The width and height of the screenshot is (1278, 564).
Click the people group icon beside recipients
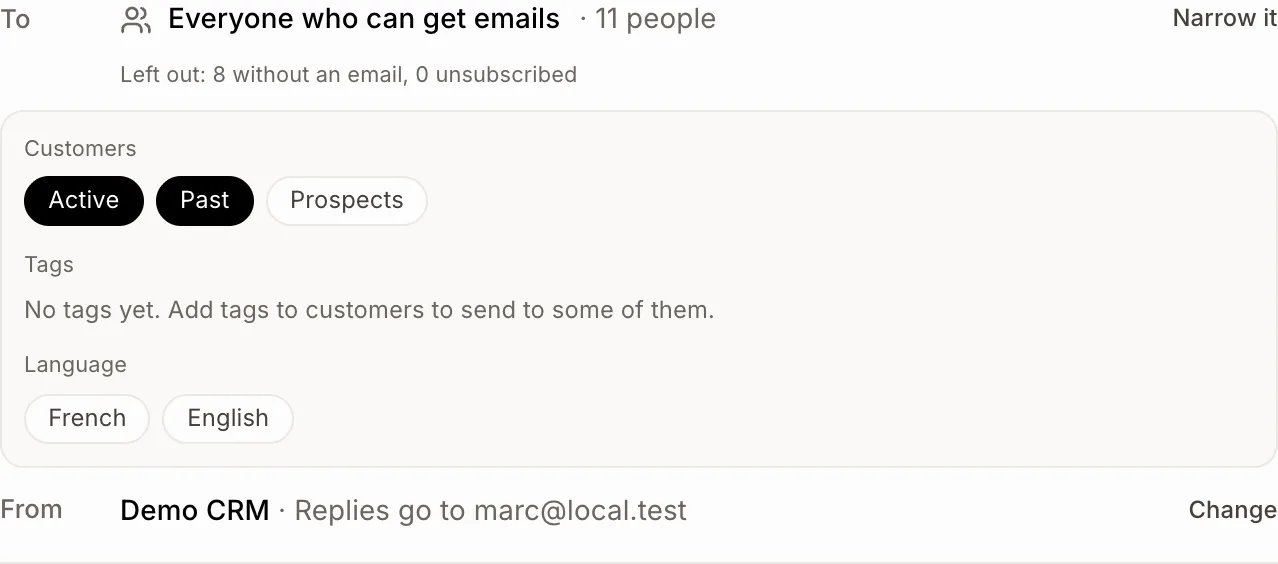tap(136, 20)
